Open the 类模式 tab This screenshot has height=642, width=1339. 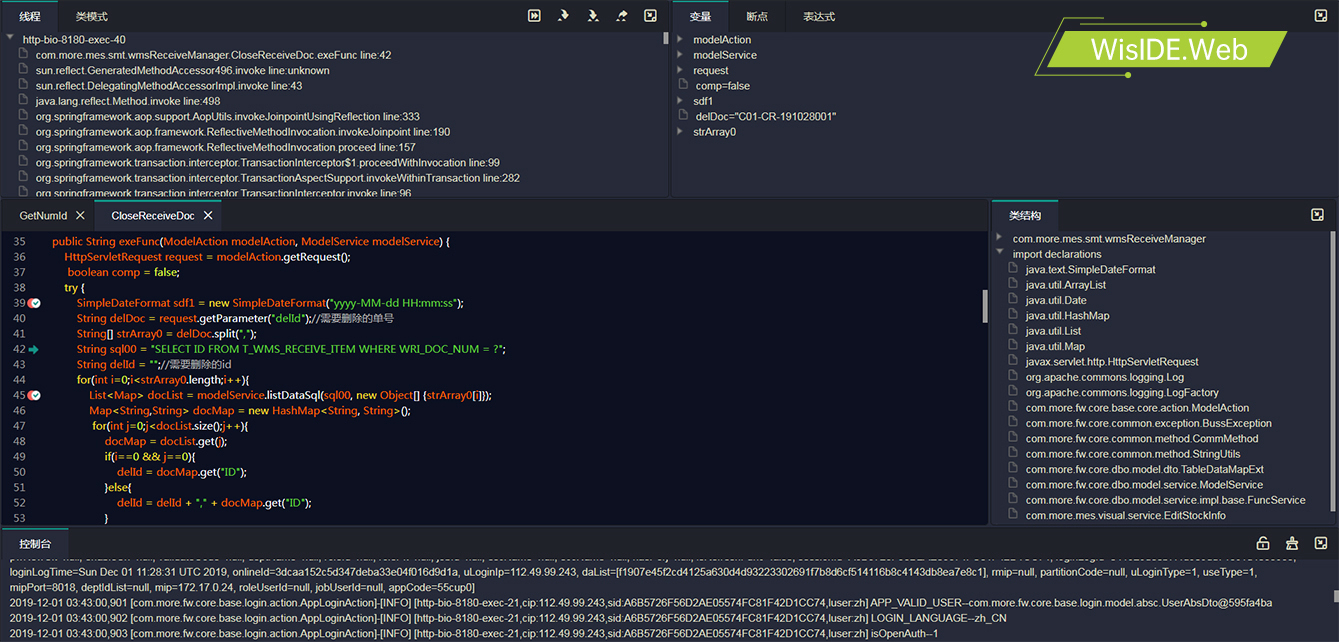pyautogui.click(x=91, y=17)
